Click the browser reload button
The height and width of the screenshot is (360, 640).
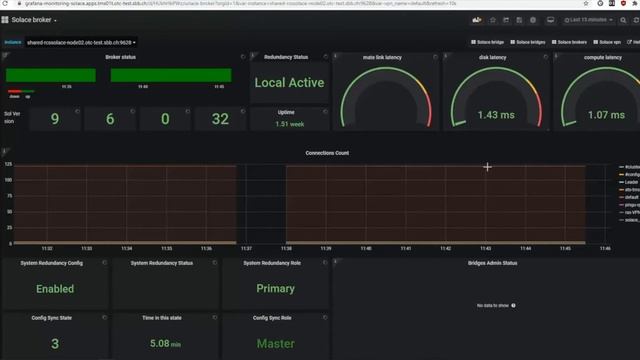click(x=5, y=3)
